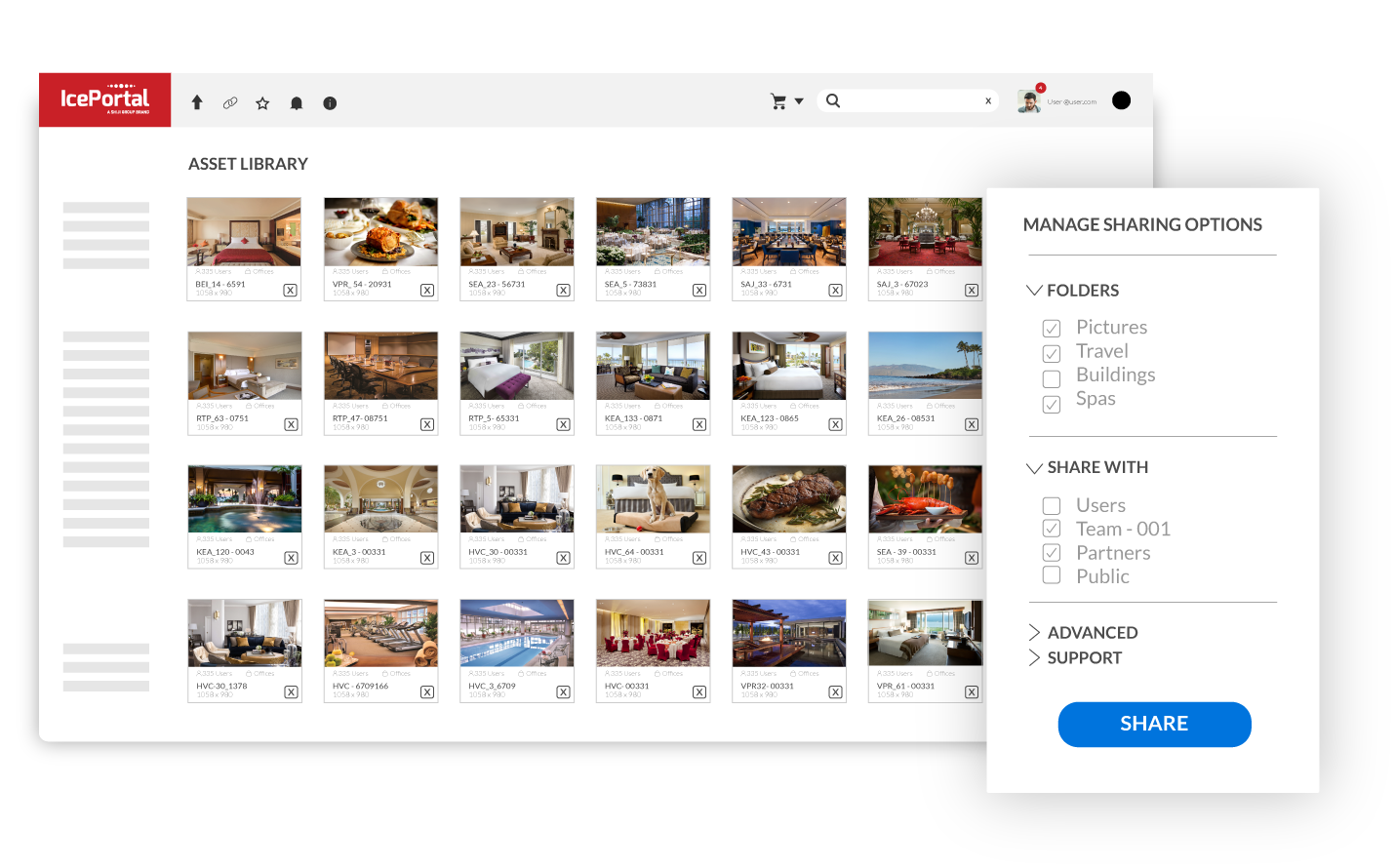This screenshot has height=868, width=1395.
Task: Open the KEA_3 - 00331 lobby thumbnail
Action: click(x=380, y=499)
